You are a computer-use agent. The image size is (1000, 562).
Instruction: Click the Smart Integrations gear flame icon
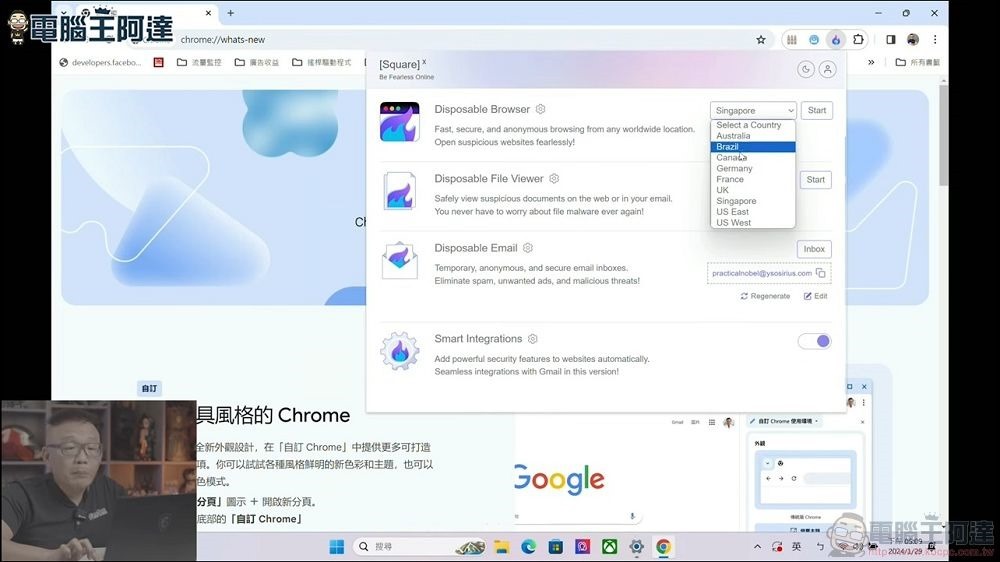[400, 351]
